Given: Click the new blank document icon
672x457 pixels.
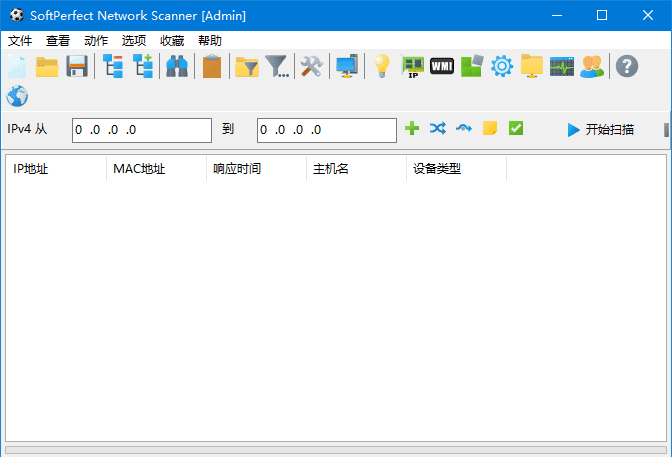Looking at the screenshot, I should 17,66.
